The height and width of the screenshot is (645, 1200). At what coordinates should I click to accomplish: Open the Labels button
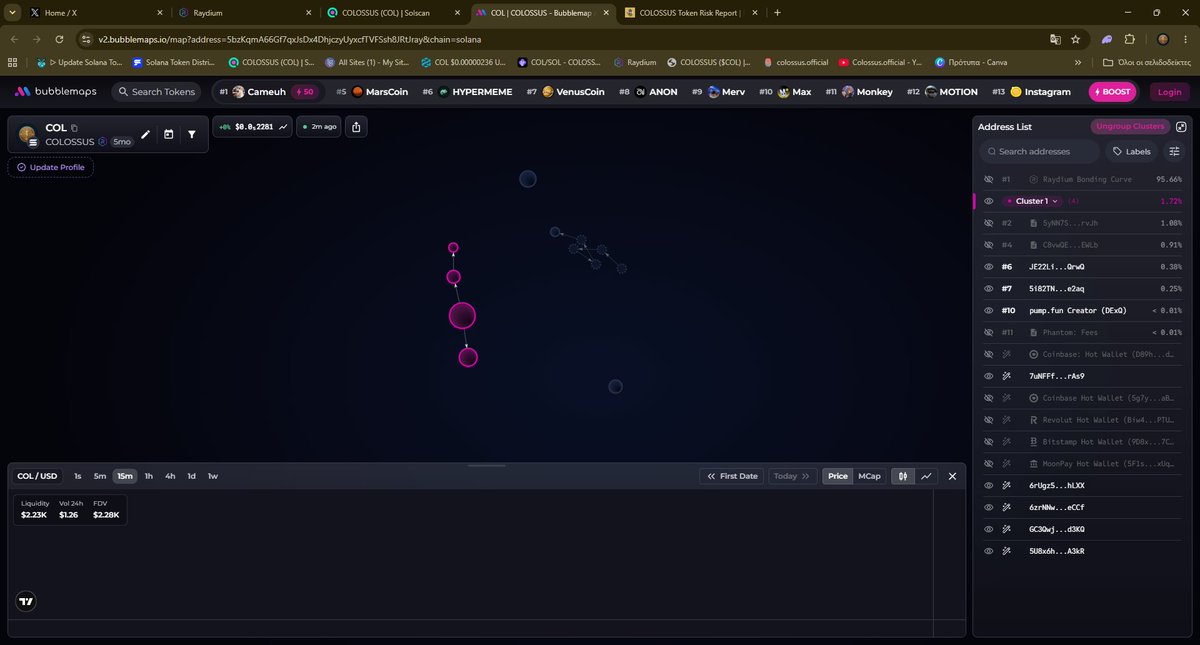[x=1132, y=152]
